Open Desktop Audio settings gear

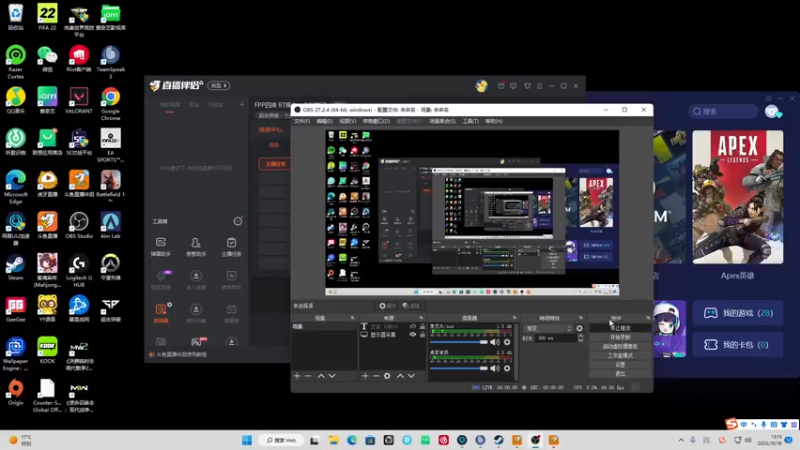pos(507,368)
